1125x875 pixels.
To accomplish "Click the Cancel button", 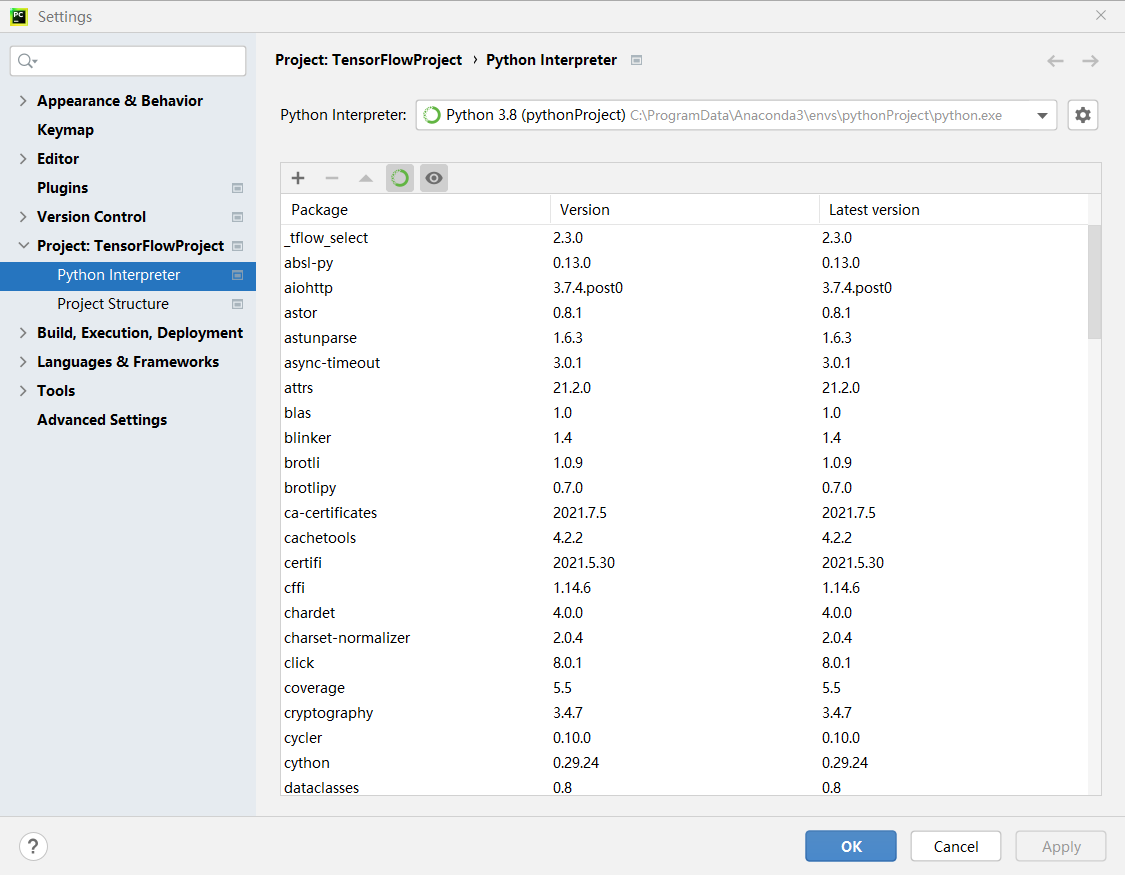I will 955,846.
